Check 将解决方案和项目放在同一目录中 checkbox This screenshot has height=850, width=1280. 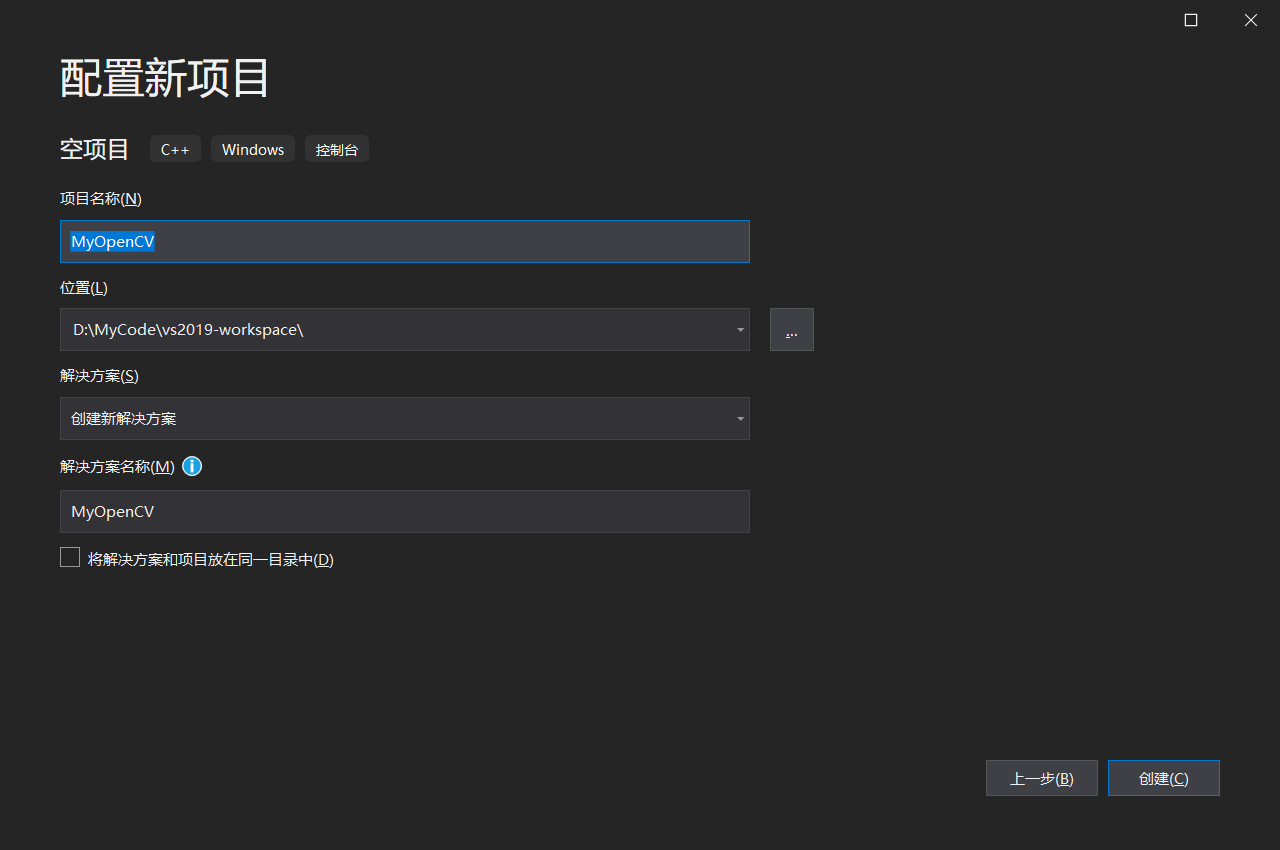click(x=69, y=556)
